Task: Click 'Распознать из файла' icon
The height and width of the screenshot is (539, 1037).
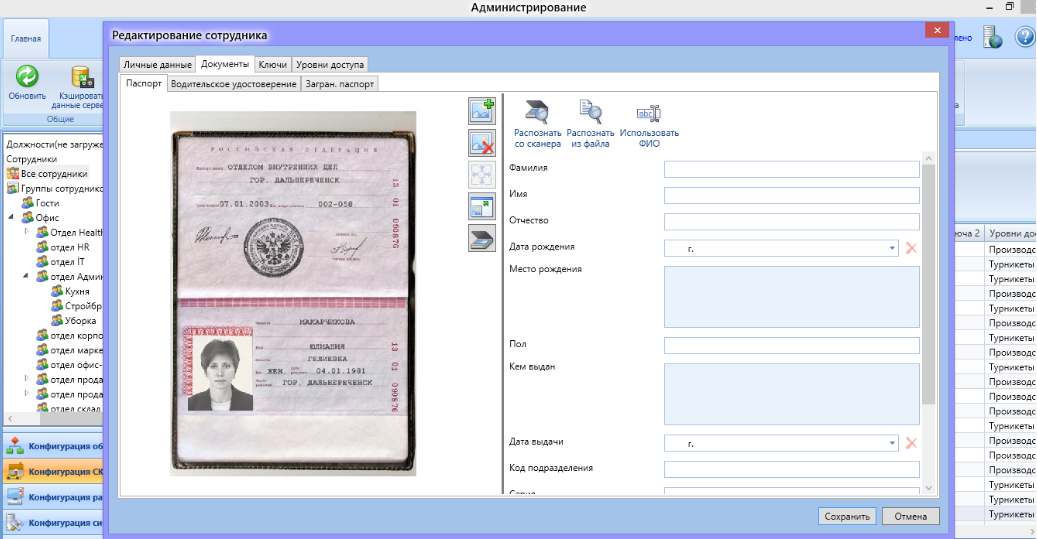Action: point(590,112)
